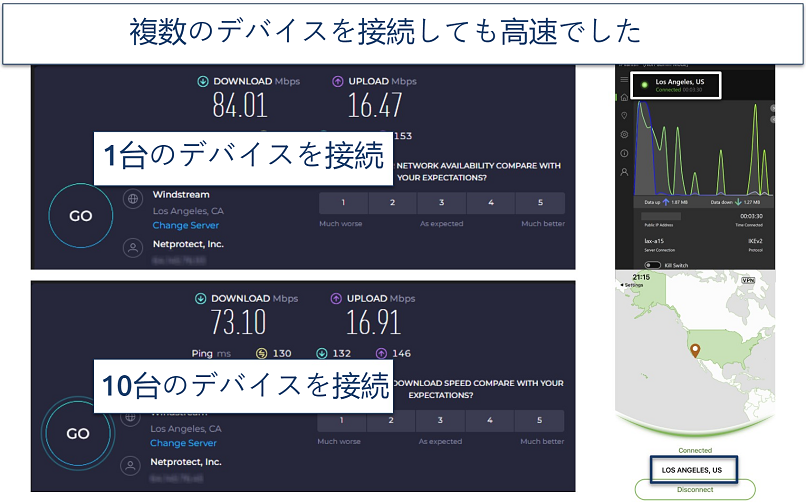The width and height of the screenshot is (806, 503).
Task: Select rating 5 in the top survey
Action: point(540,203)
